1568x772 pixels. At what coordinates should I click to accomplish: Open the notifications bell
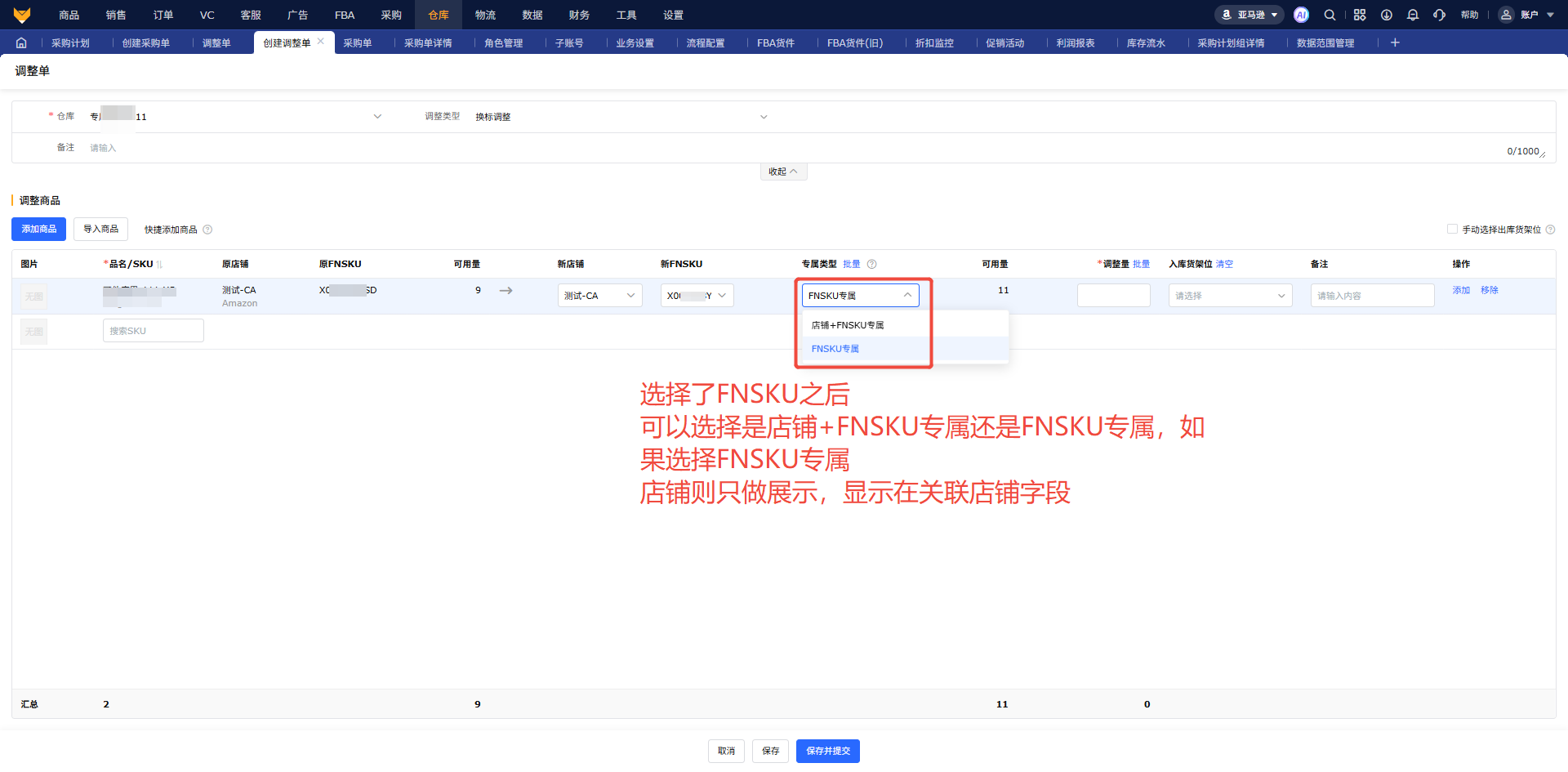pos(1413,15)
